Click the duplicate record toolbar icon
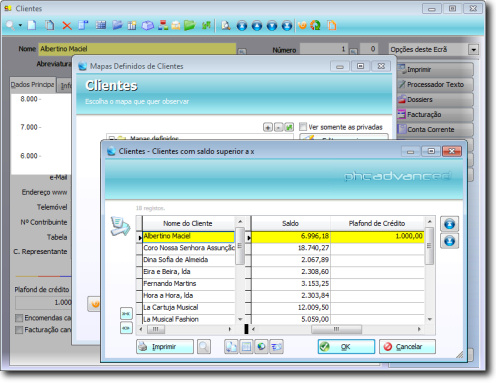 pos(50,25)
